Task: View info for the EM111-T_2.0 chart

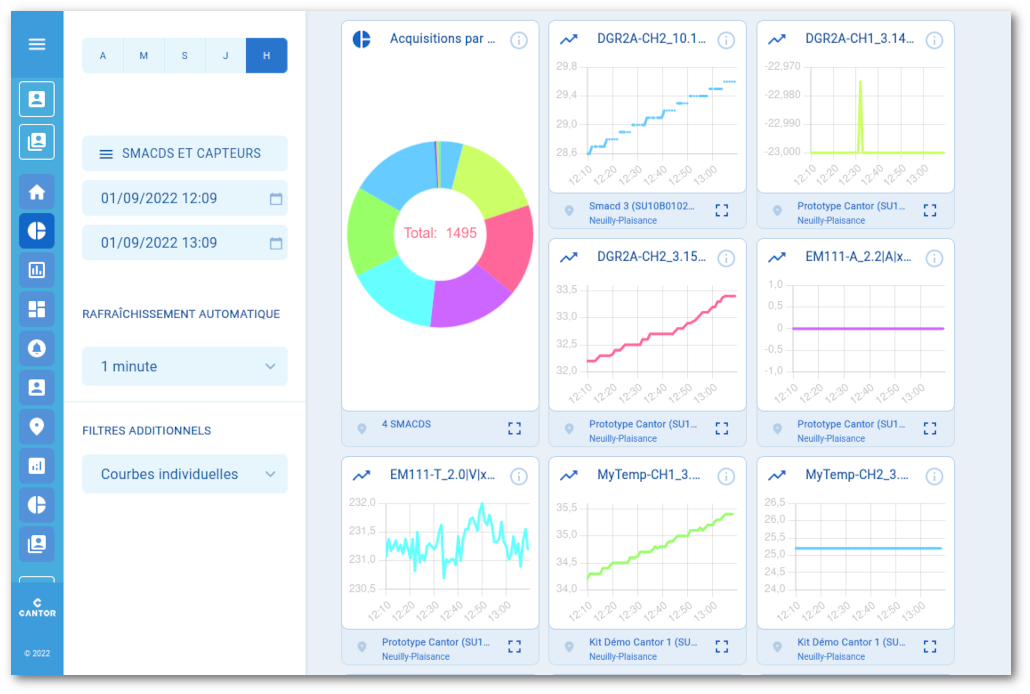Action: coord(519,476)
